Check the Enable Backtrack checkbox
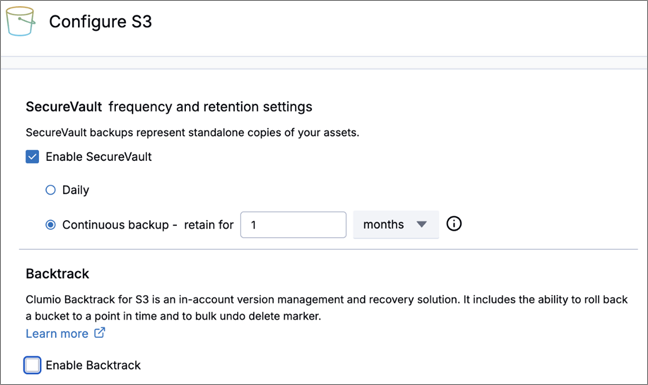Screen dimensions: 648x385 [32, 365]
